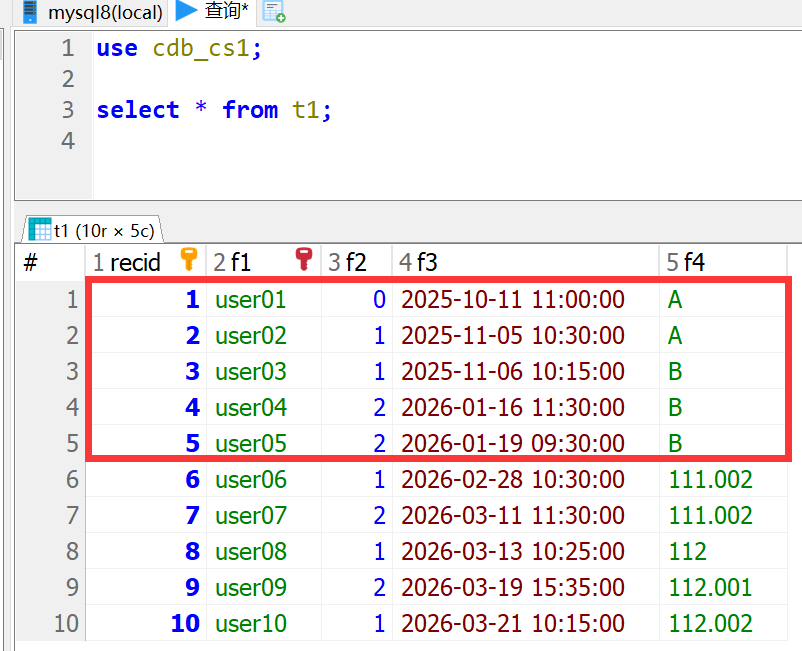Select f4 cell 111.002 in user07 row
This screenshot has width=802, height=651.
coord(723,515)
